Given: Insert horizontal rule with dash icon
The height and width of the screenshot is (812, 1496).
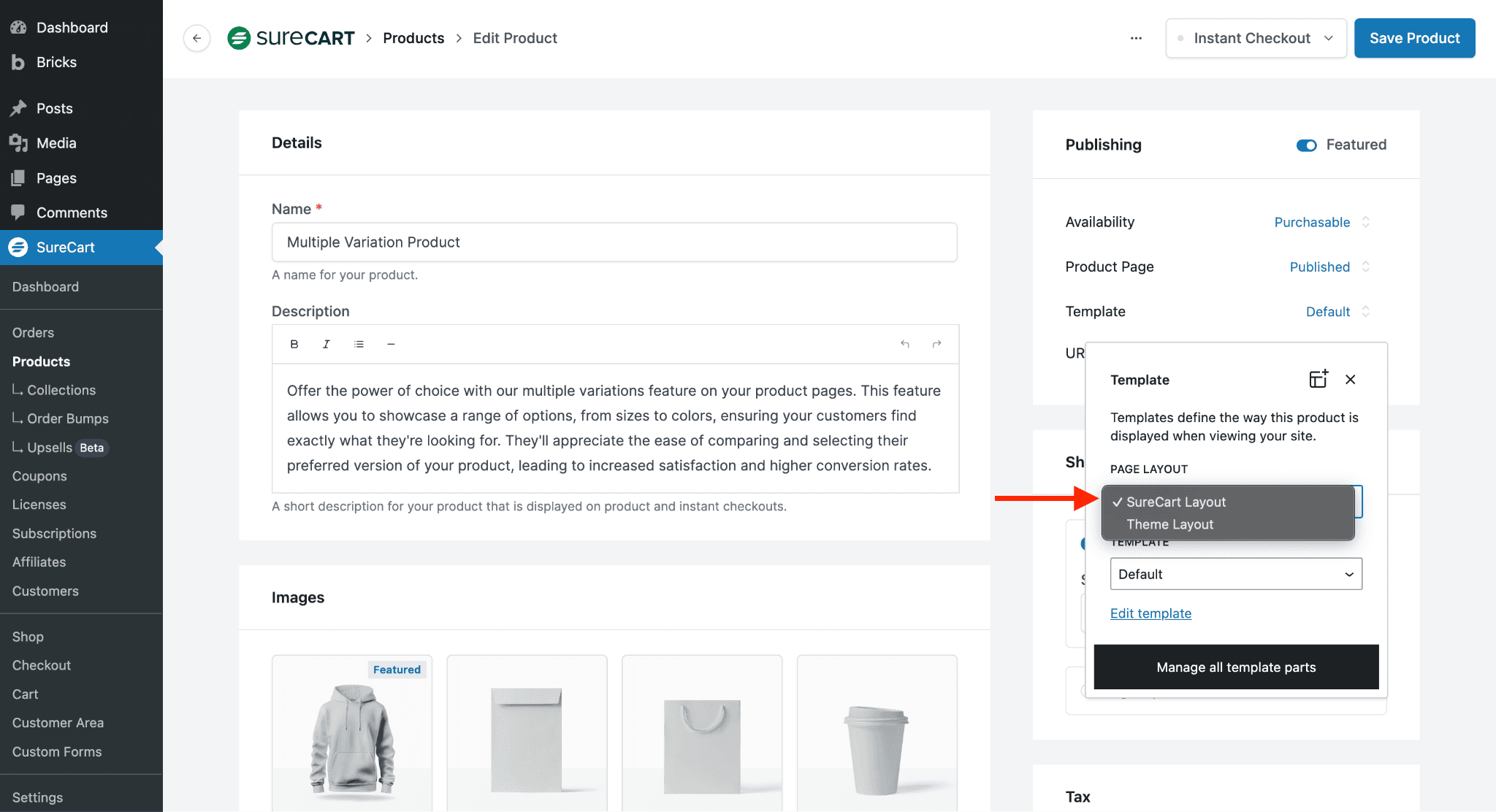Looking at the screenshot, I should (x=391, y=344).
